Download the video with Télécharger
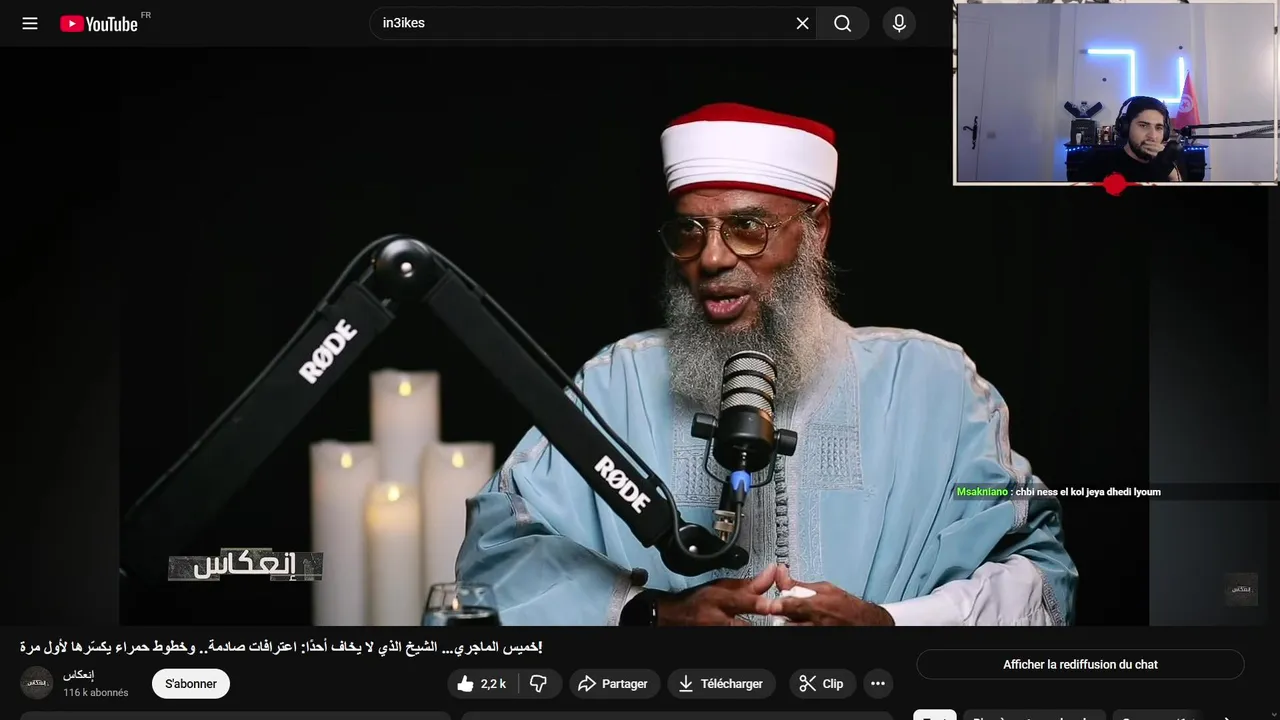Viewport: 1280px width, 720px height. (721, 684)
